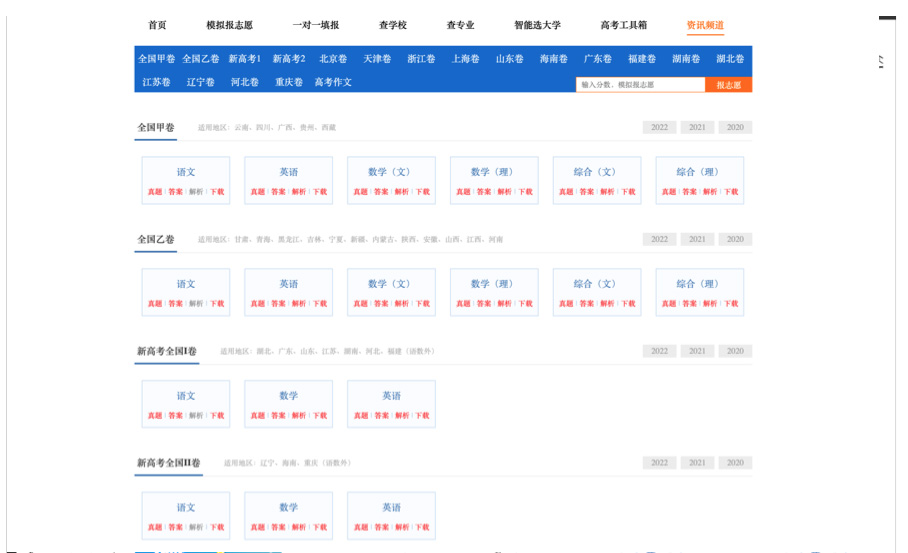View 解析 for 数学（文） in 全国乙卷
Image resolution: width=908 pixels, height=553 pixels.
click(401, 304)
